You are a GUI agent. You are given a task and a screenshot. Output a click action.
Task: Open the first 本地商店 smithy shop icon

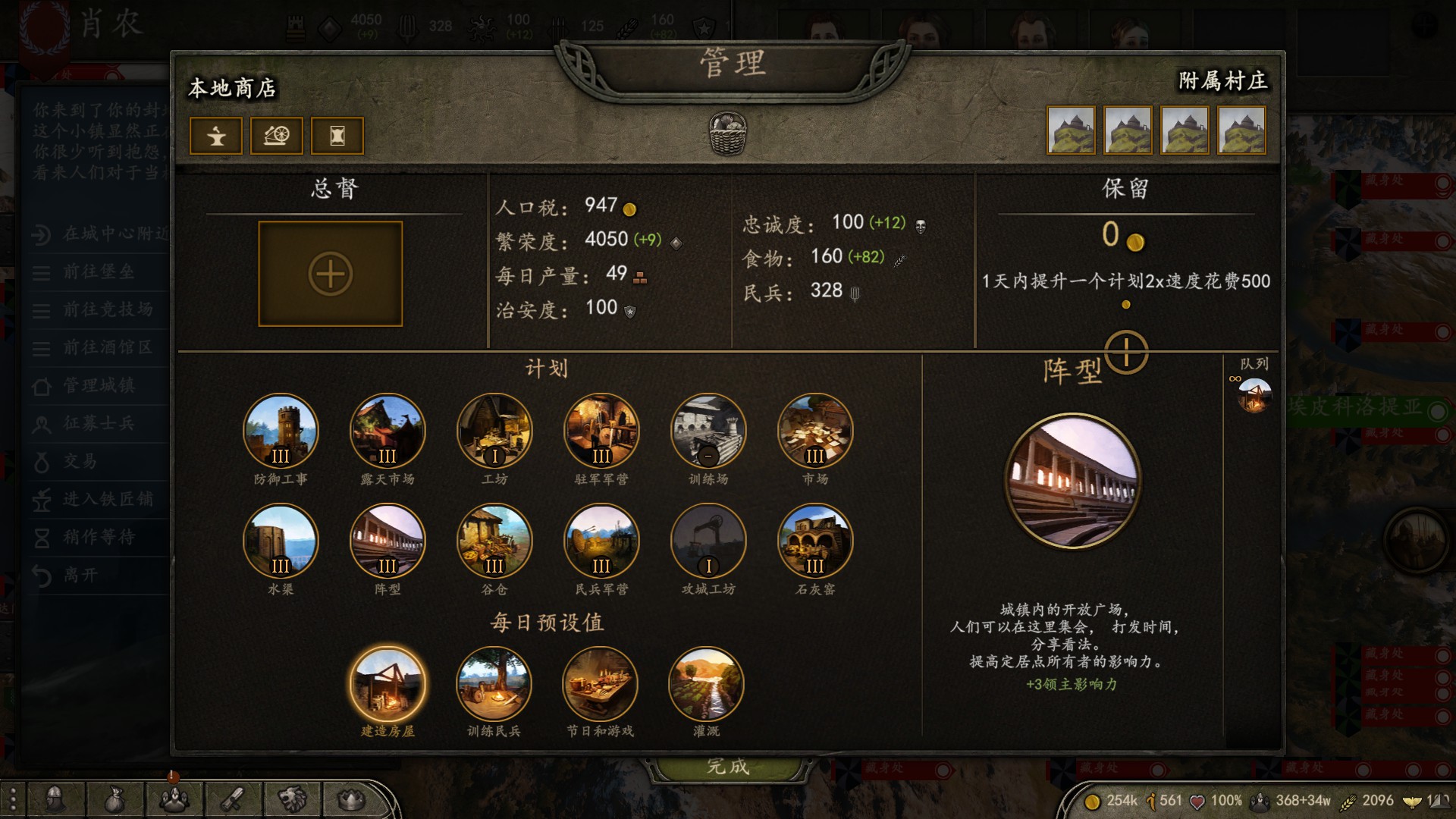[216, 136]
